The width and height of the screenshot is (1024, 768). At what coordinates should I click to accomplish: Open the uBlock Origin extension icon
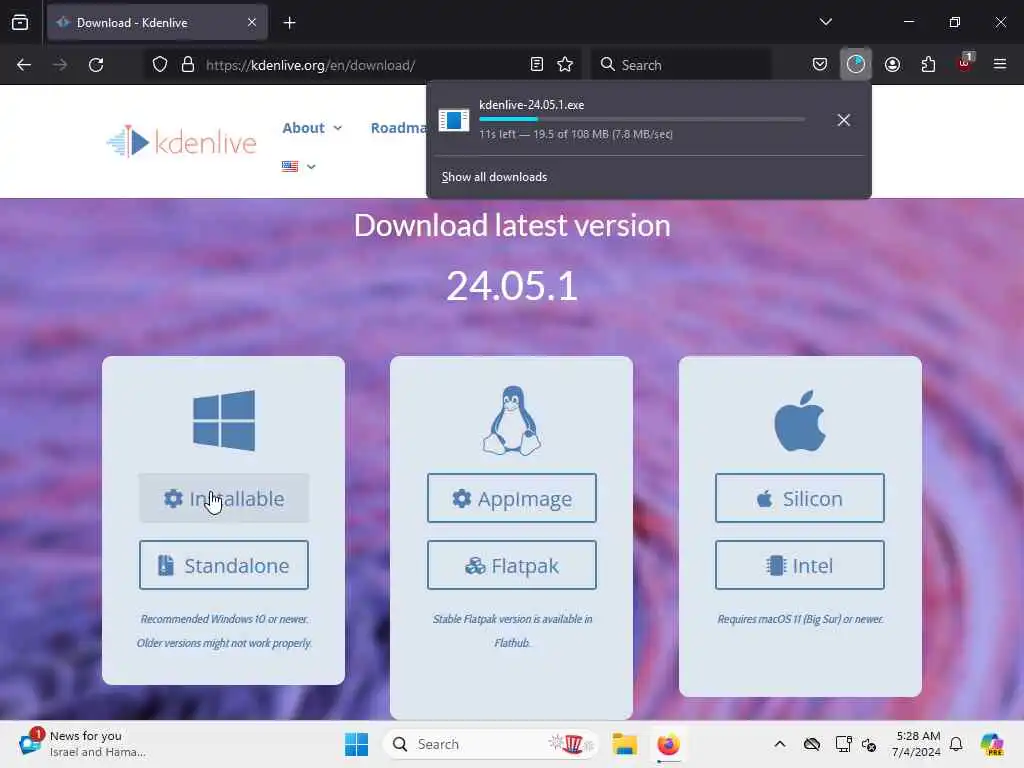tap(965, 63)
